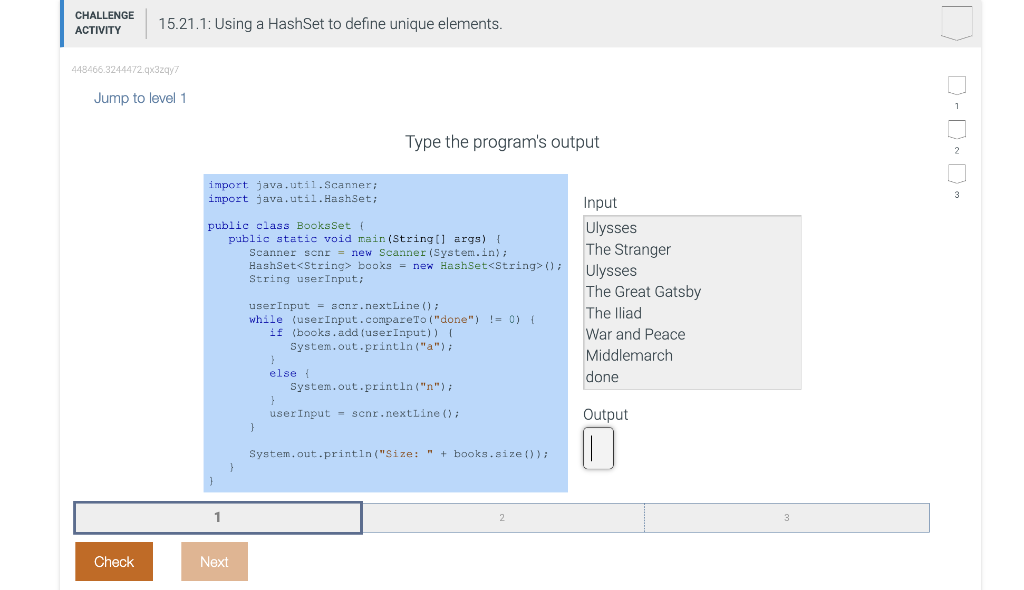Open the Jump to level 1 link
The width and height of the screenshot is (1024, 590).
click(x=140, y=98)
